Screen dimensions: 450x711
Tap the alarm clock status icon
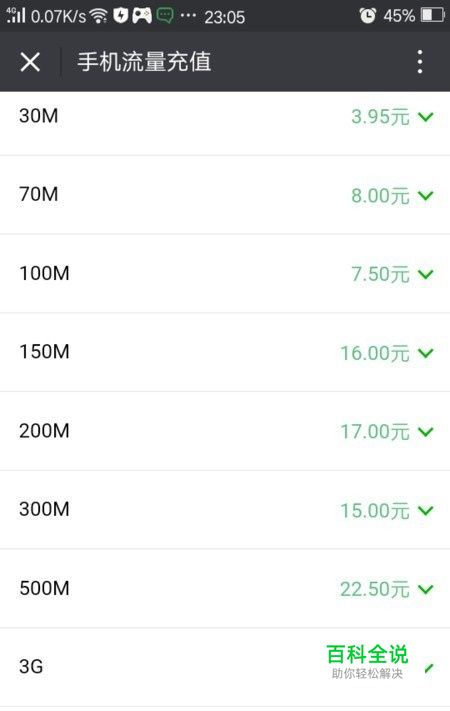pyautogui.click(x=367, y=16)
